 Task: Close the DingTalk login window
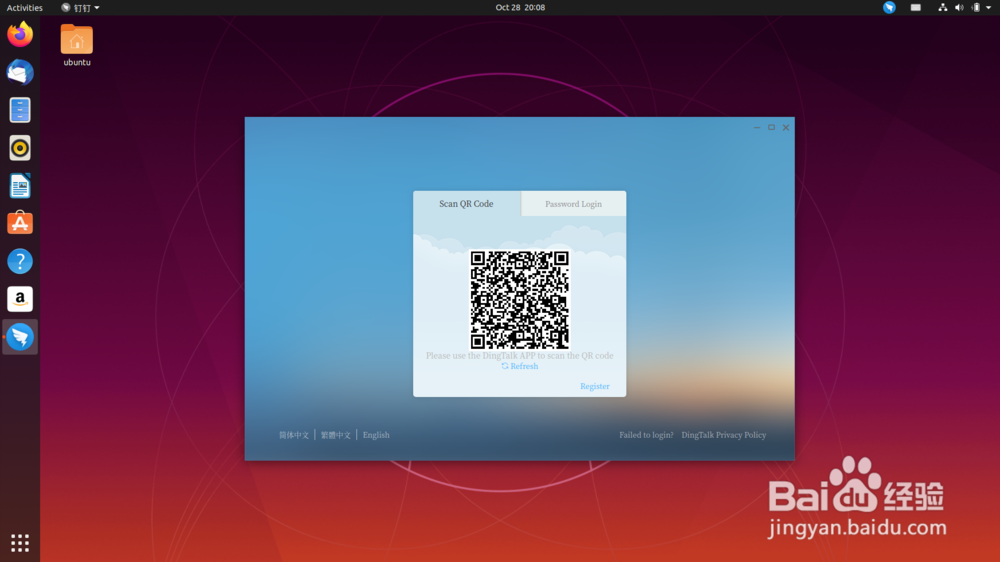(x=786, y=128)
